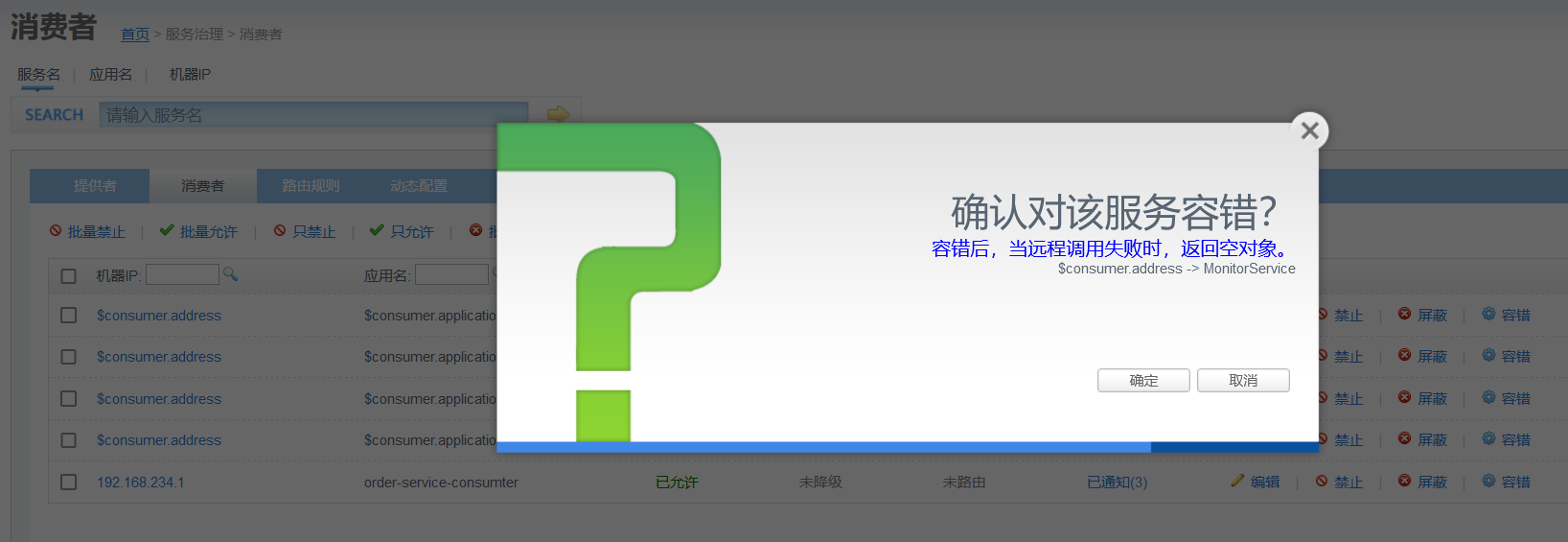Image resolution: width=1568 pixels, height=542 pixels.
Task: Click $consumer.address -> MonitorService text in dialog
Action: [1177, 269]
